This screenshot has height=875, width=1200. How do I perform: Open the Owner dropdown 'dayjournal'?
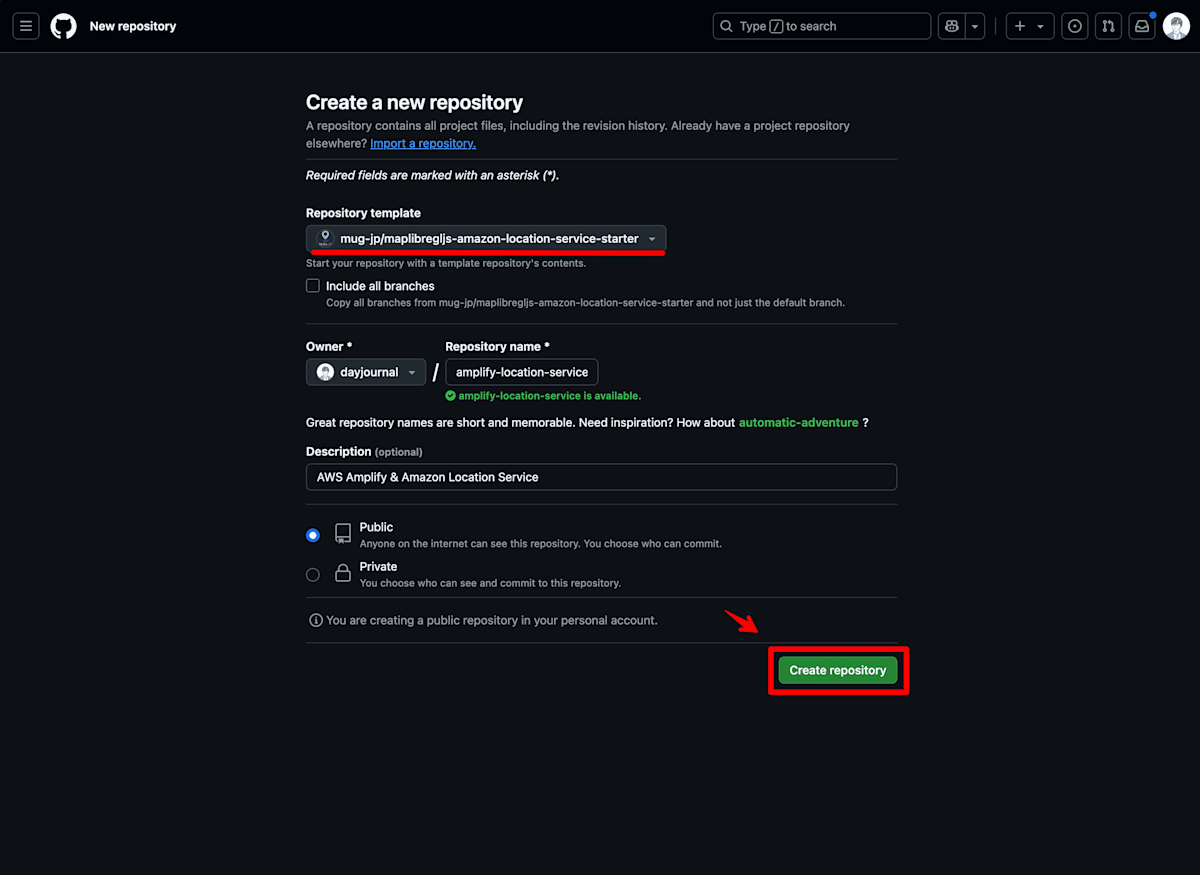tap(366, 372)
